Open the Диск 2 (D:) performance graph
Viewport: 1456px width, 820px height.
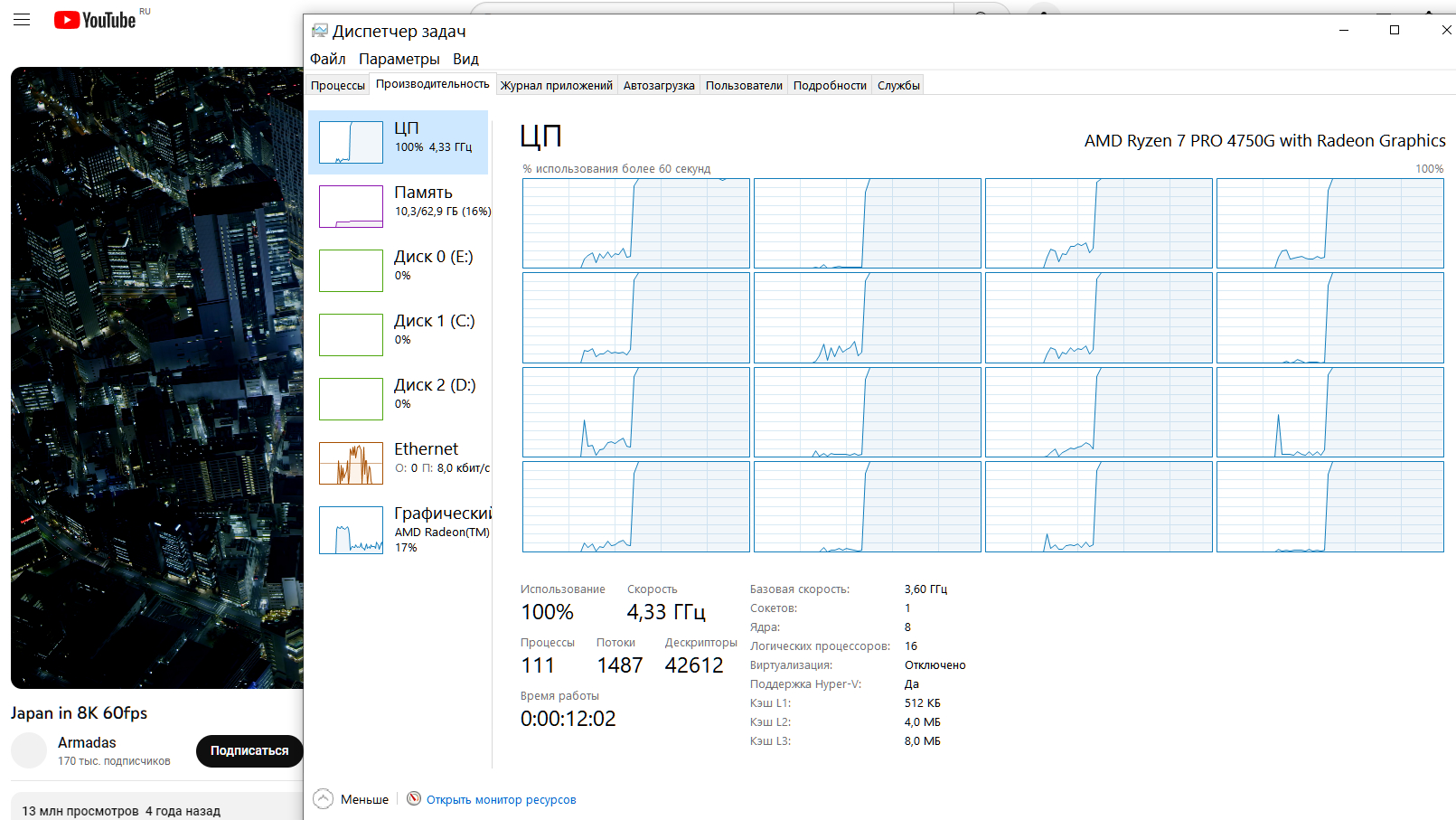click(x=351, y=399)
